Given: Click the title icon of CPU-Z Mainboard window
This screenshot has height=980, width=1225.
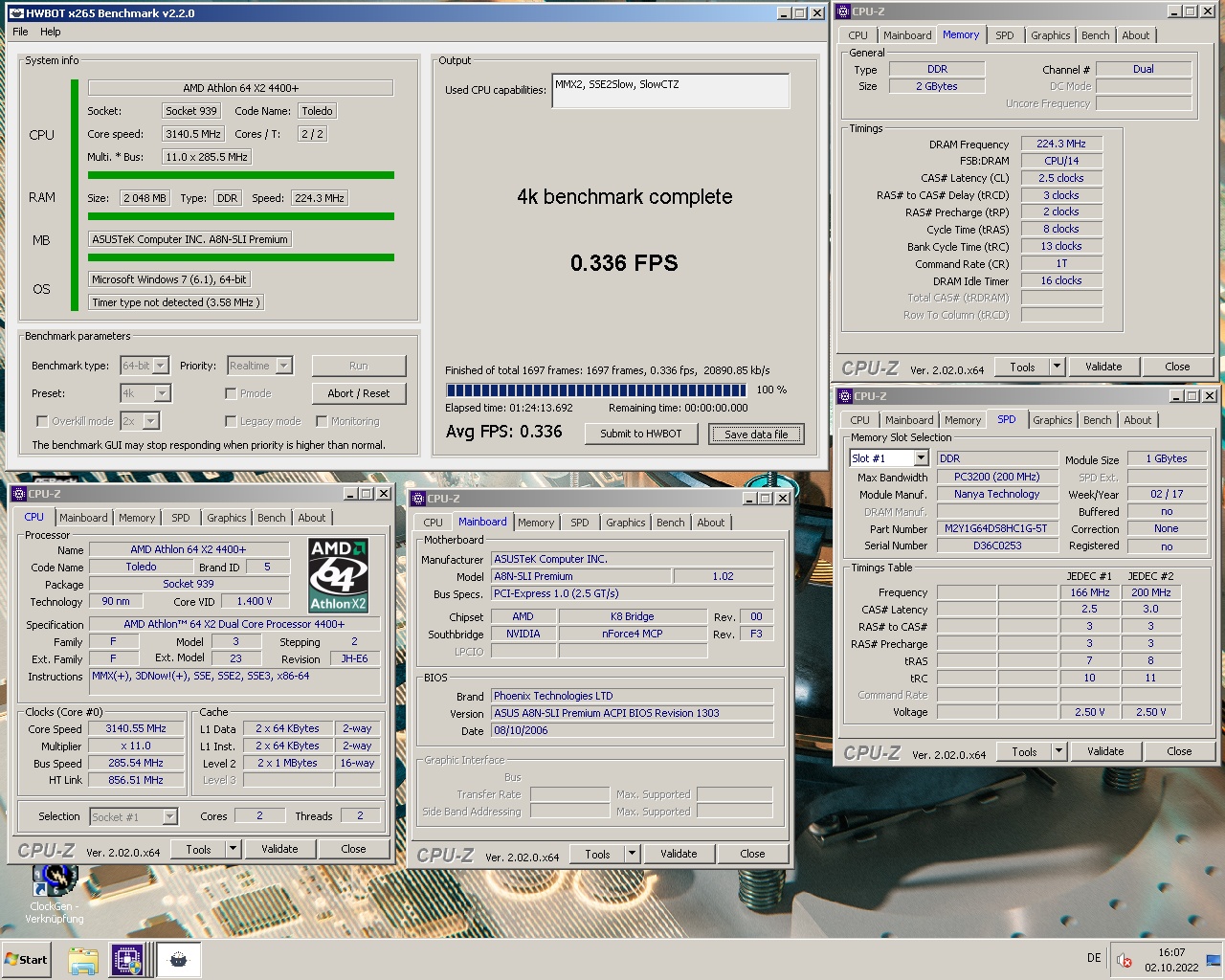Looking at the screenshot, I should (x=418, y=499).
